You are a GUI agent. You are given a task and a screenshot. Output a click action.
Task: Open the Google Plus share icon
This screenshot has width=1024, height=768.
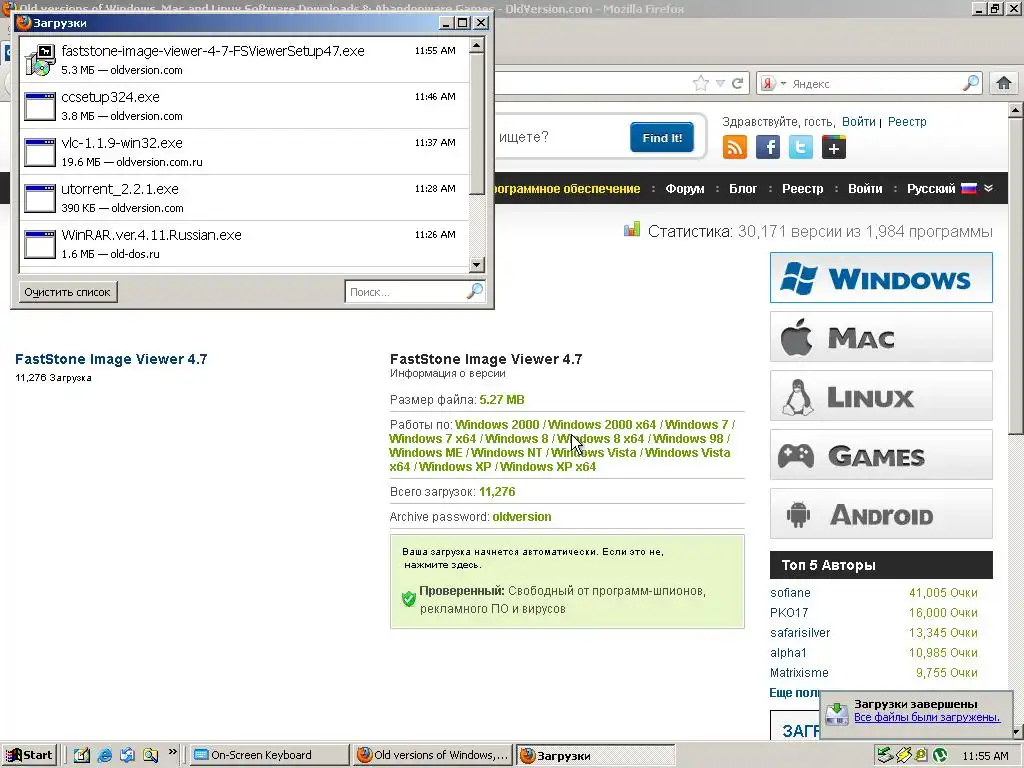(x=833, y=147)
